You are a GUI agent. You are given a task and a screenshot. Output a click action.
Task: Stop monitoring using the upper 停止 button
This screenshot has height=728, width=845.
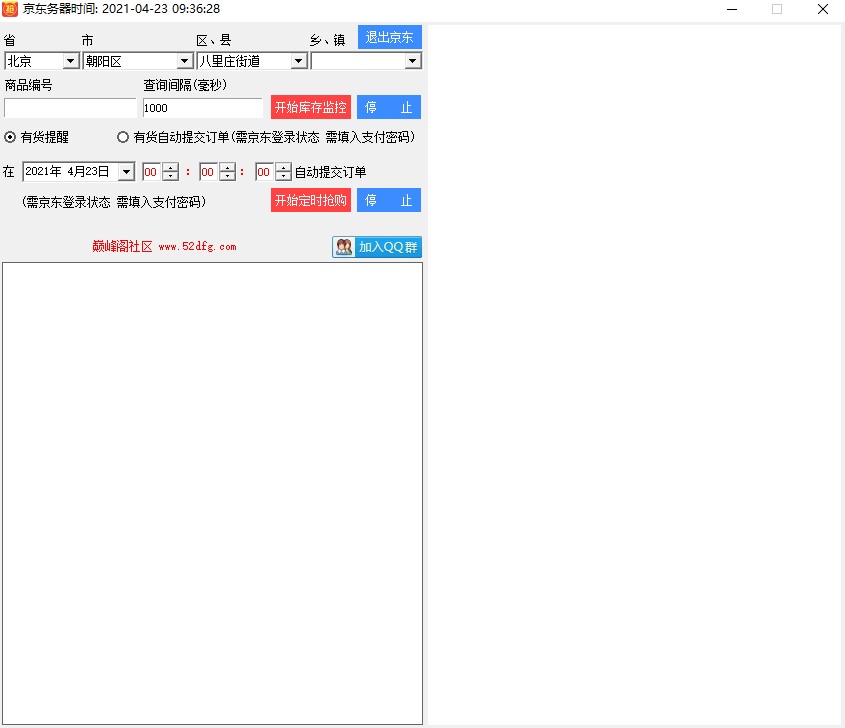pyautogui.click(x=389, y=107)
